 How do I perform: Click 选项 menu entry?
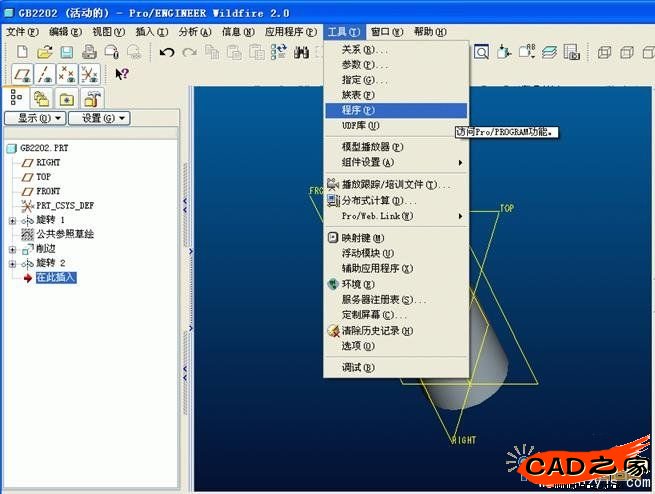(358, 346)
